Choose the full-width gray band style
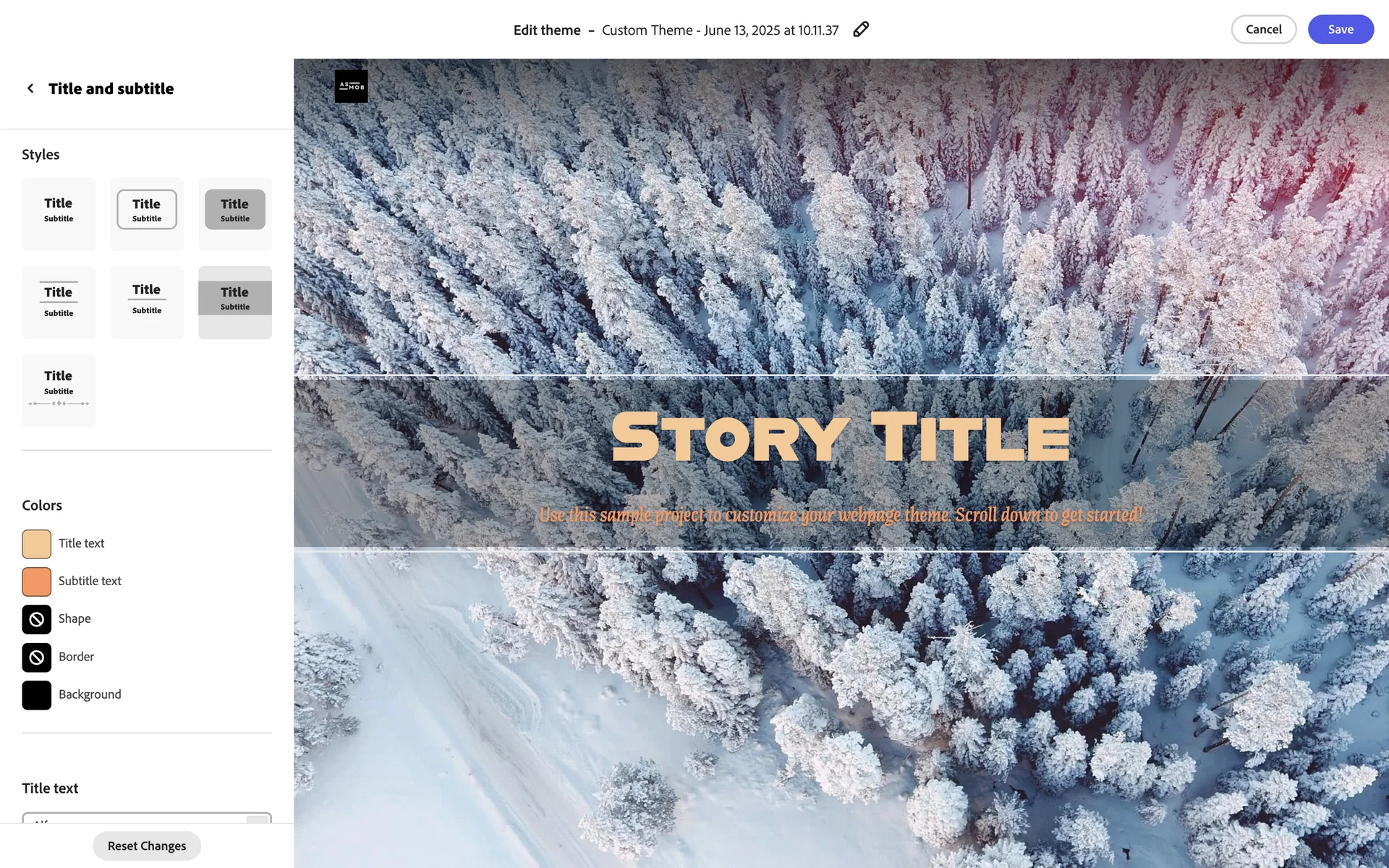This screenshot has height=868, width=1389. pyautogui.click(x=235, y=302)
